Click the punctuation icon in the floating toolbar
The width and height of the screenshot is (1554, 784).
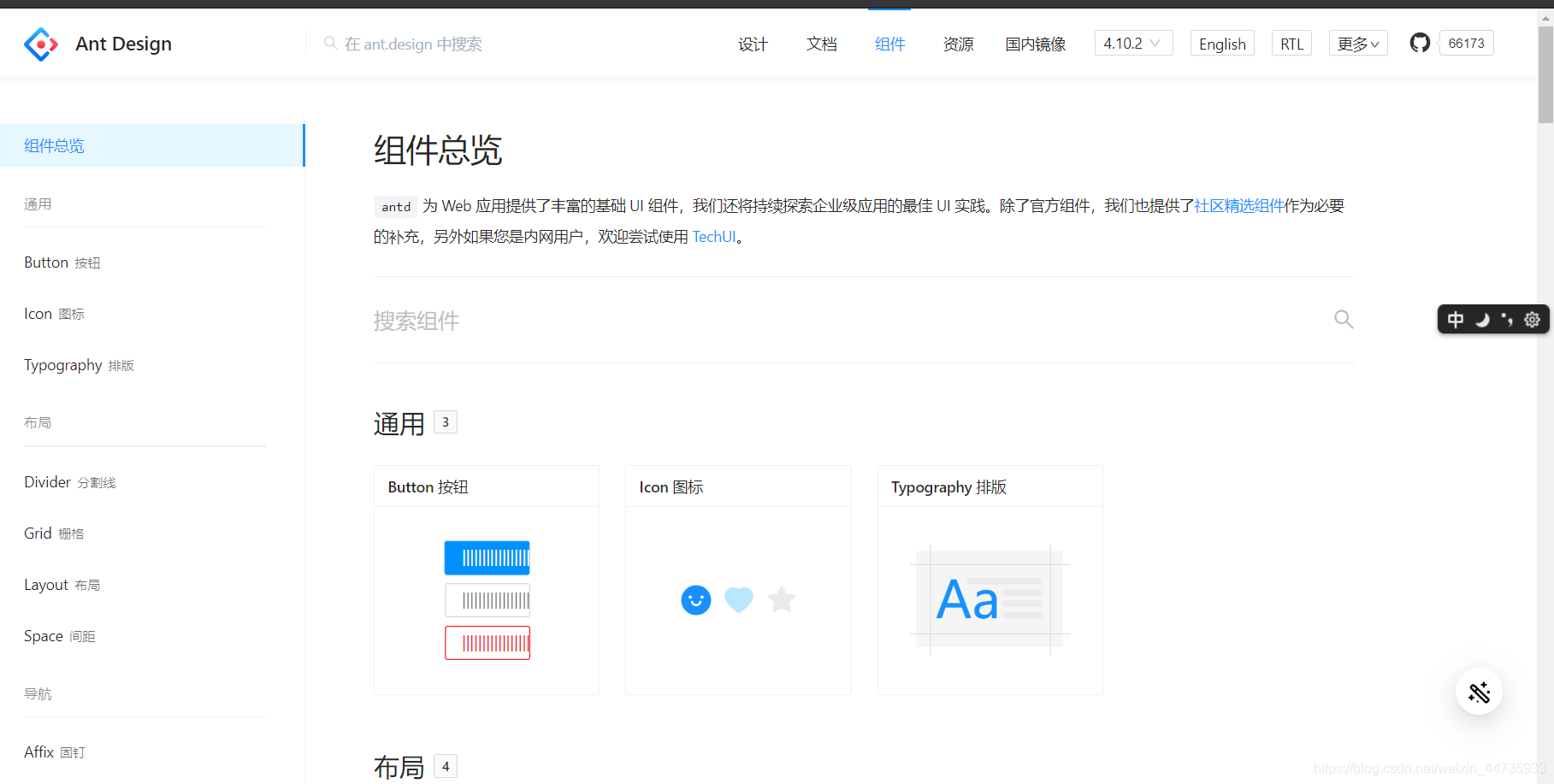[1507, 320]
